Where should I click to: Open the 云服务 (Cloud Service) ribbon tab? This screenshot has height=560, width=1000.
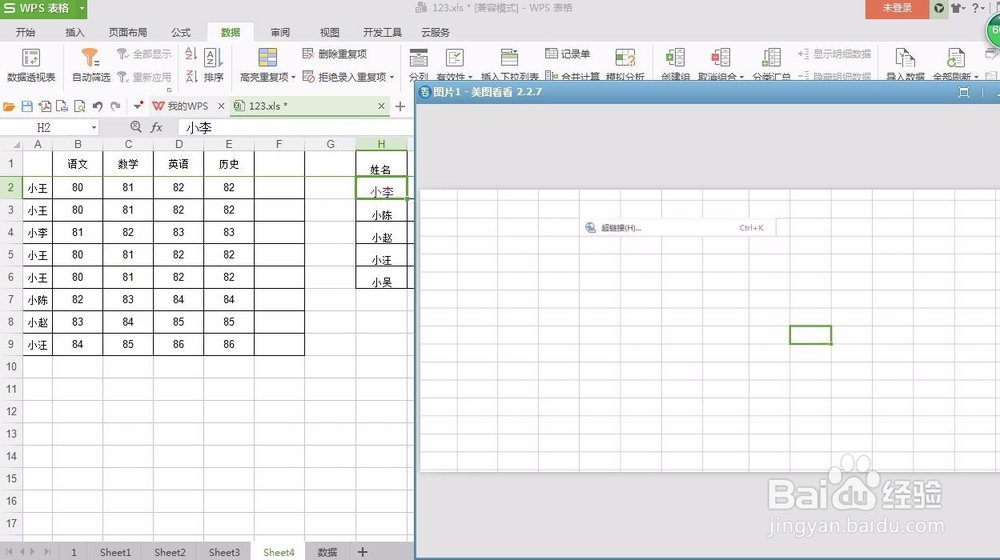click(435, 33)
